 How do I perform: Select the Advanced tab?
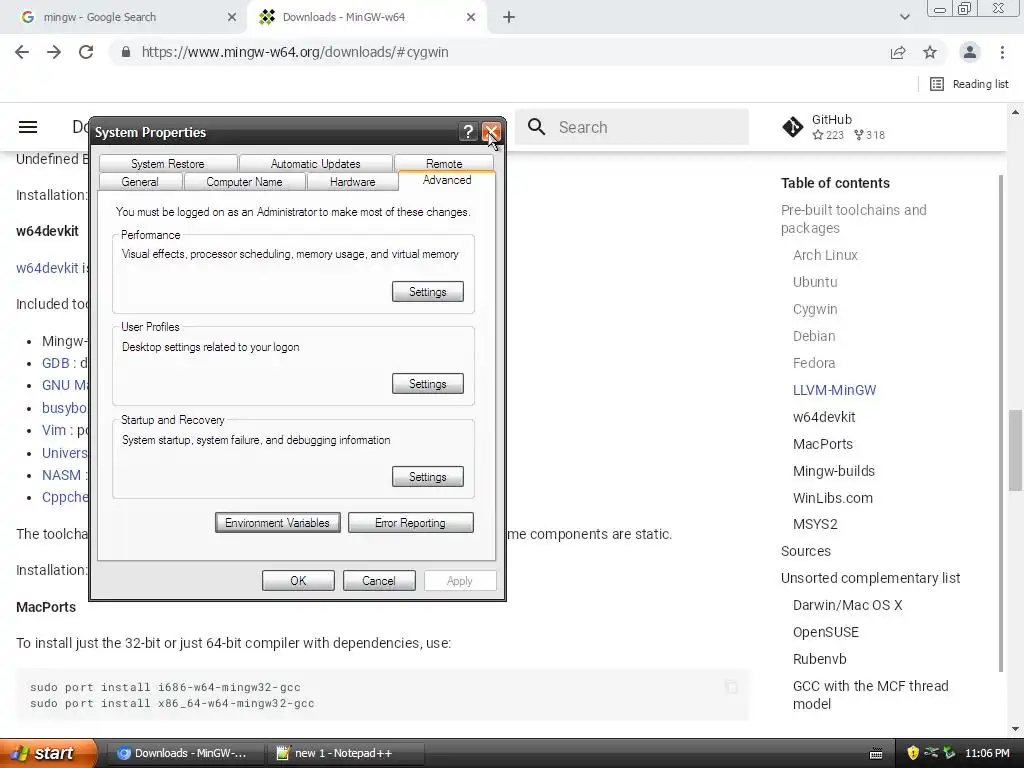(447, 180)
